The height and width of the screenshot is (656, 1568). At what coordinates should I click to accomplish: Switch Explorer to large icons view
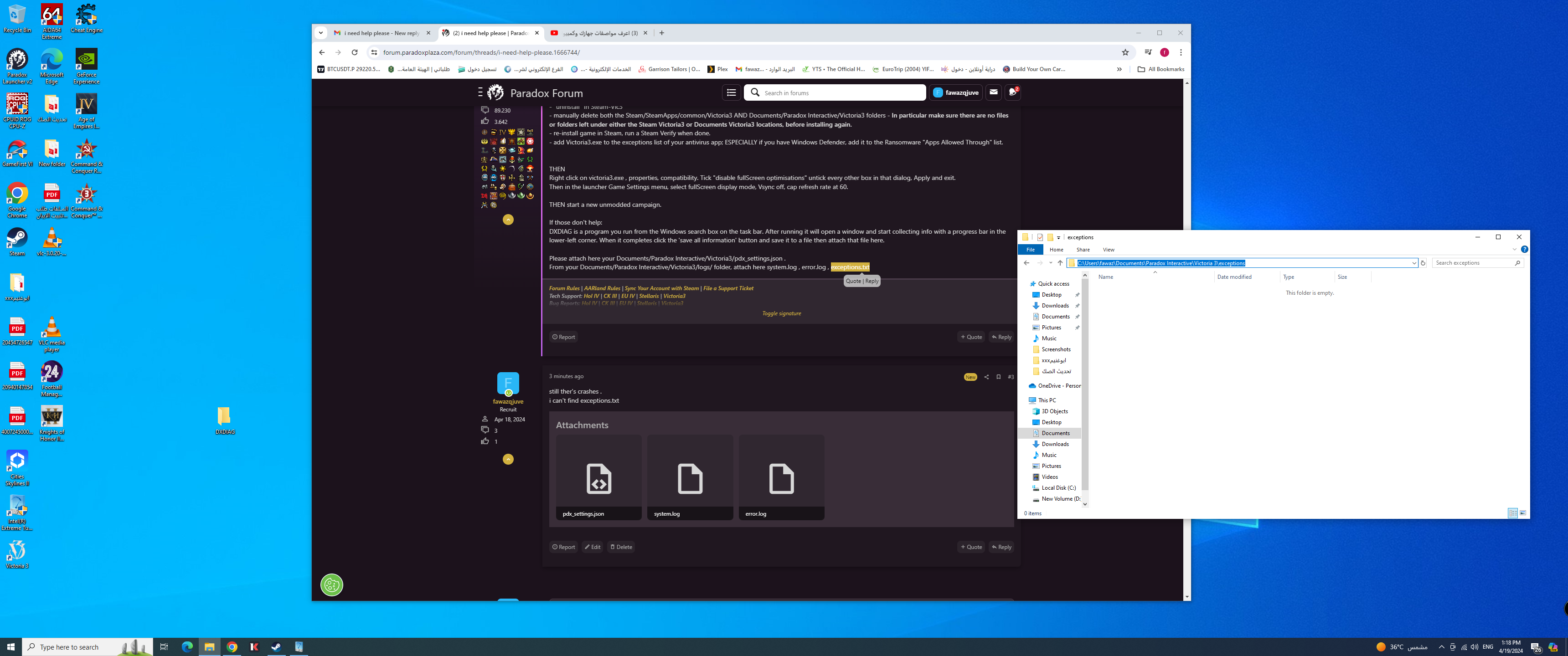pos(1522,513)
